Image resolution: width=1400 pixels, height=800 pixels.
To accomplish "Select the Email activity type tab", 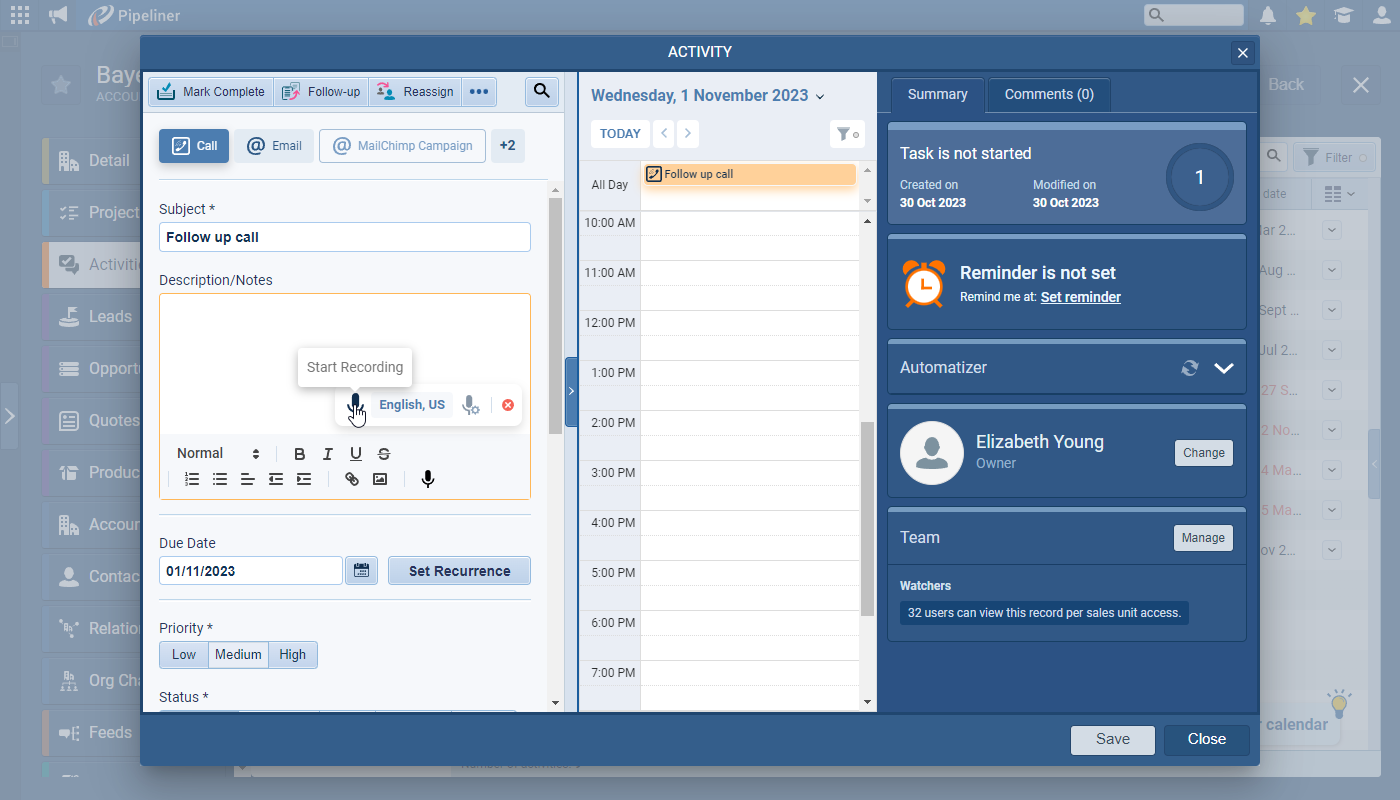I will pos(274,146).
